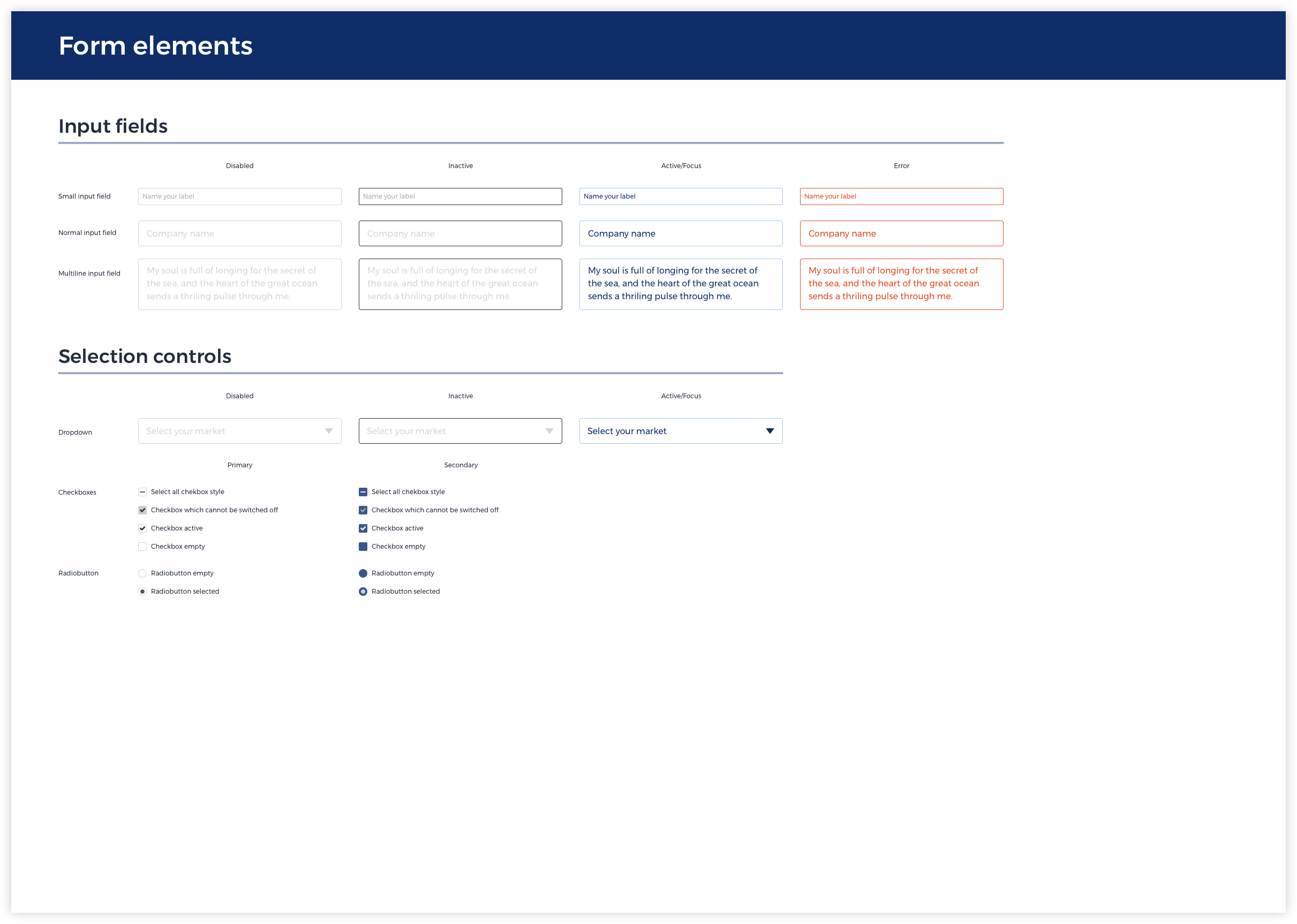
Task: Uncheck the secondary 'Checkbox active' box
Action: [x=363, y=528]
